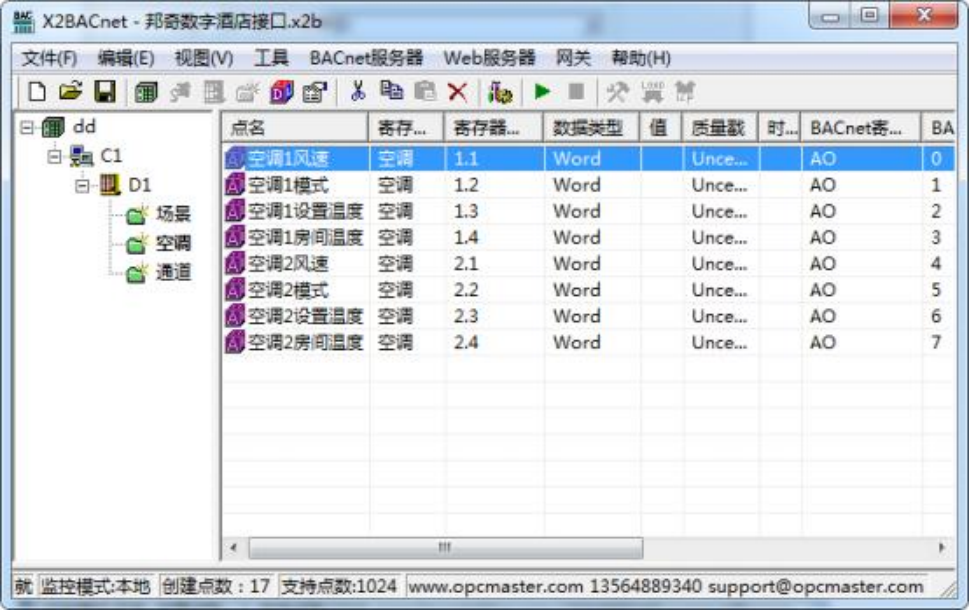Click the colorful D cube toolbar icon
Image resolution: width=969 pixels, height=610 pixels.
click(281, 93)
